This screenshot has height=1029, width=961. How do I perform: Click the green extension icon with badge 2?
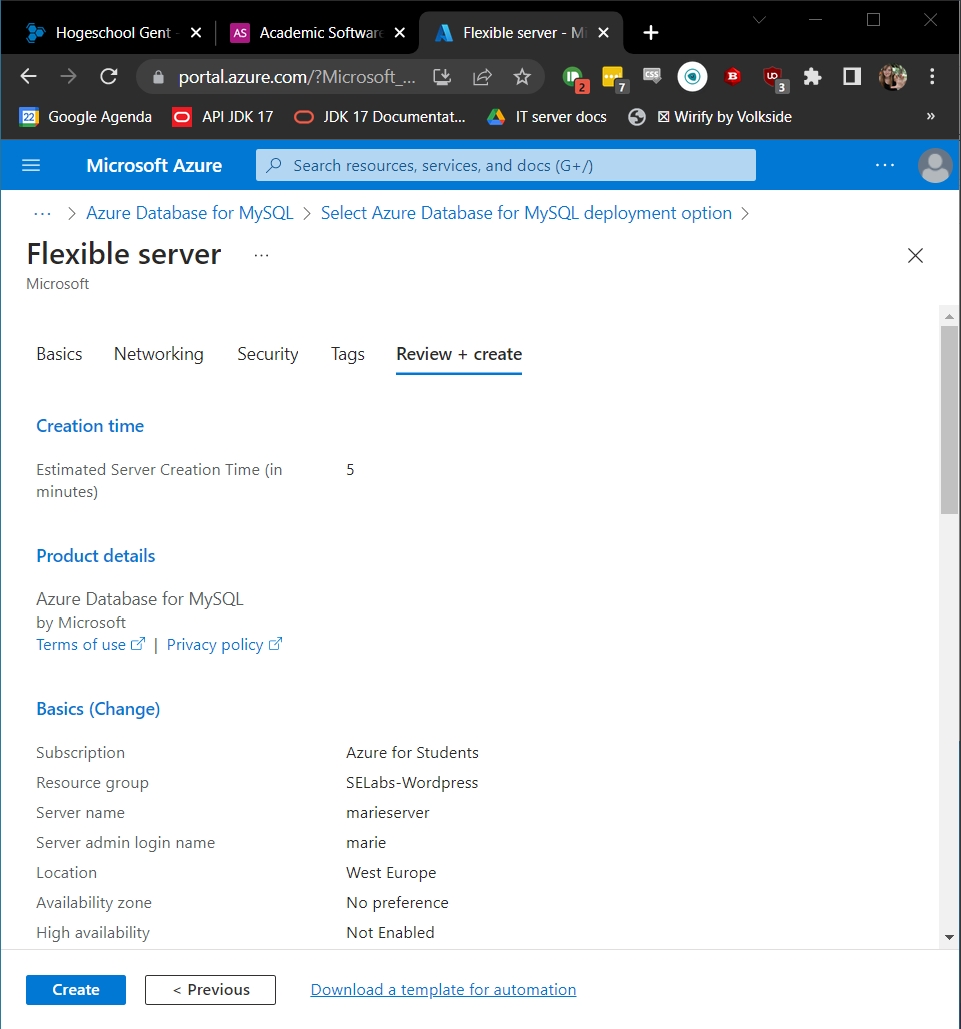[x=574, y=78]
